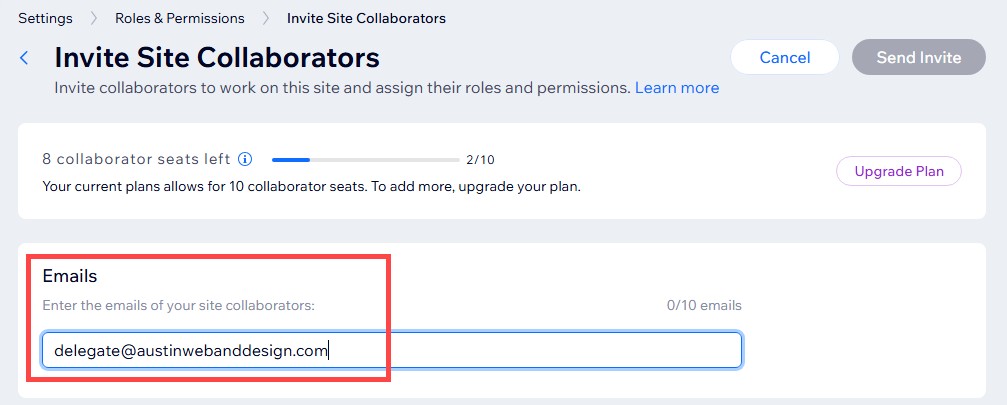Click the Upgrade Plan button
This screenshot has width=1007, height=405.
[x=898, y=171]
